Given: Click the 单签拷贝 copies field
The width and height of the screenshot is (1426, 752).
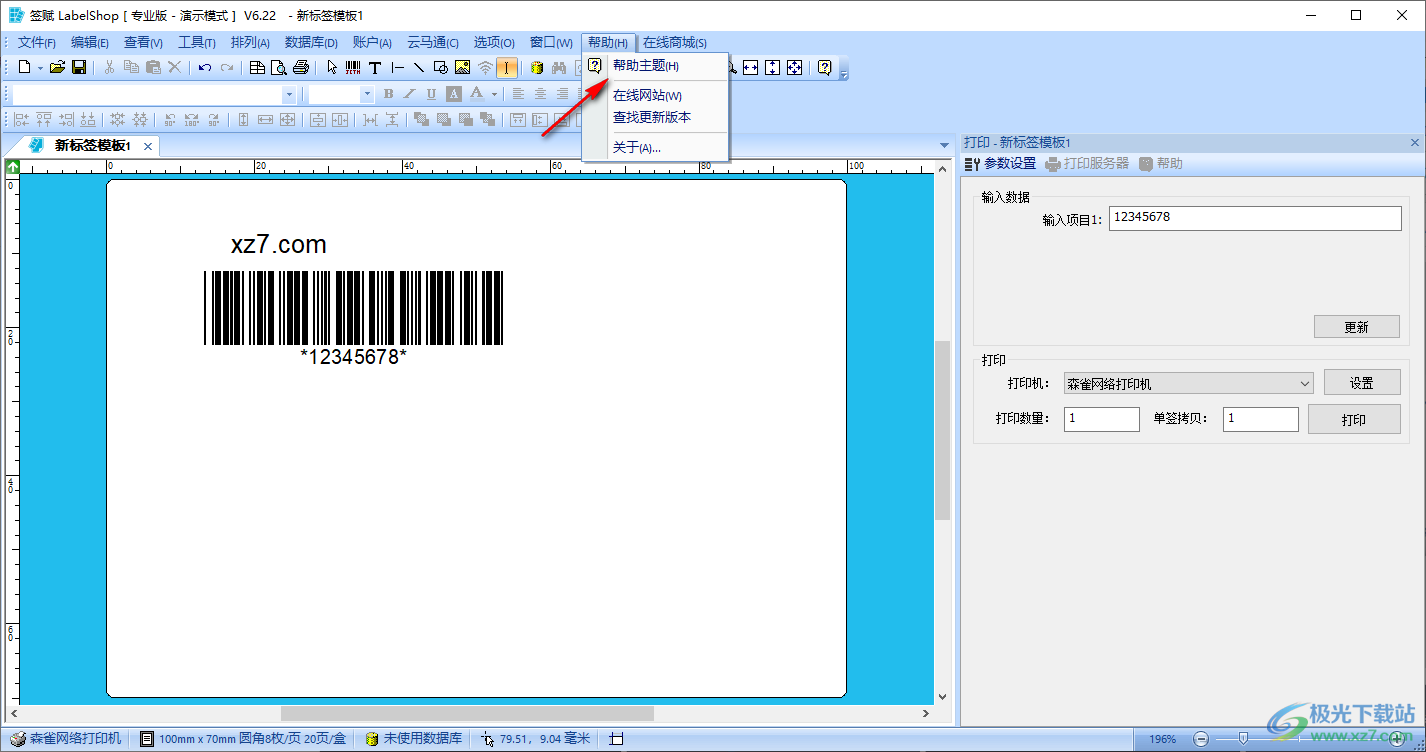Looking at the screenshot, I should click(x=1261, y=419).
